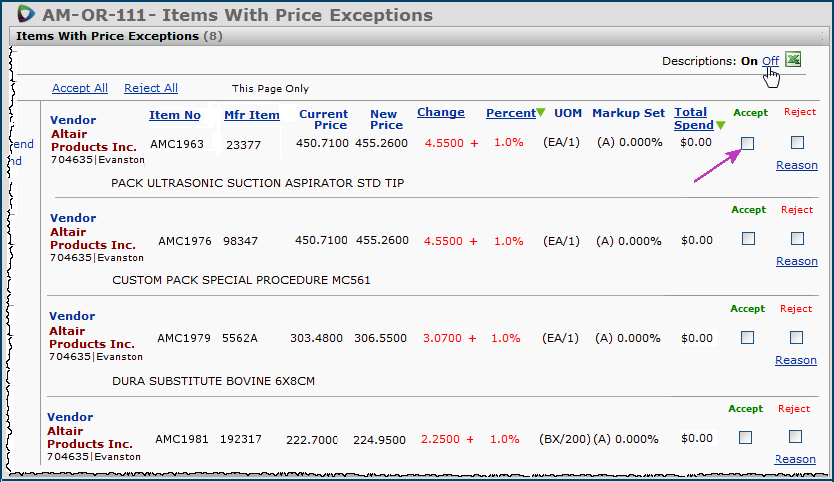Click the Reject All link
Image resolution: width=834 pixels, height=482 pixels.
pos(151,88)
